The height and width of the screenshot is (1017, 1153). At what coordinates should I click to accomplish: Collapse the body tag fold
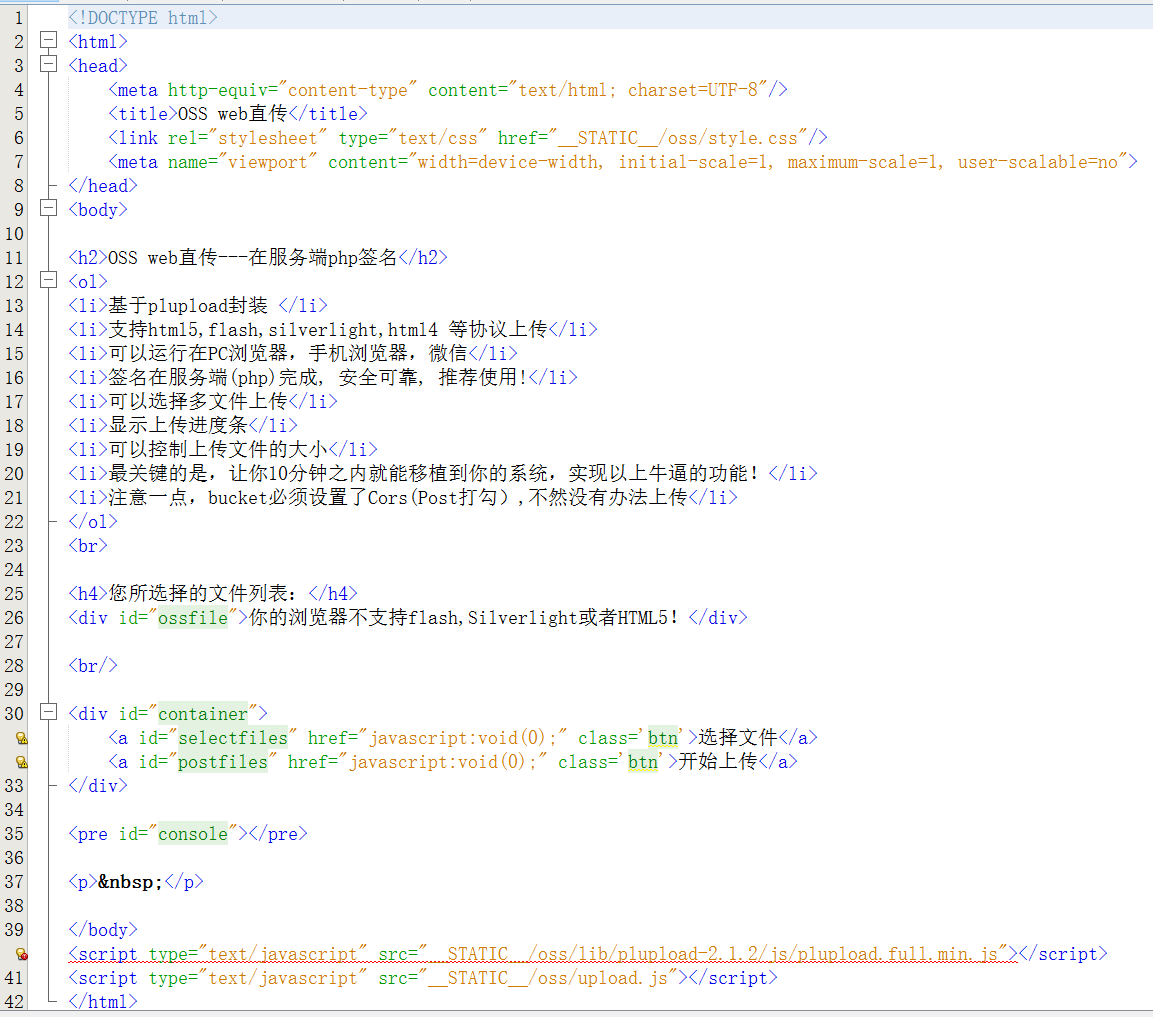pos(47,209)
